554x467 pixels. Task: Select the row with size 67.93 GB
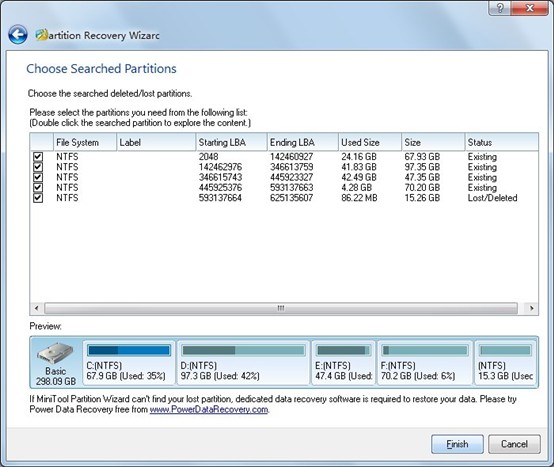pyautogui.click(x=284, y=156)
